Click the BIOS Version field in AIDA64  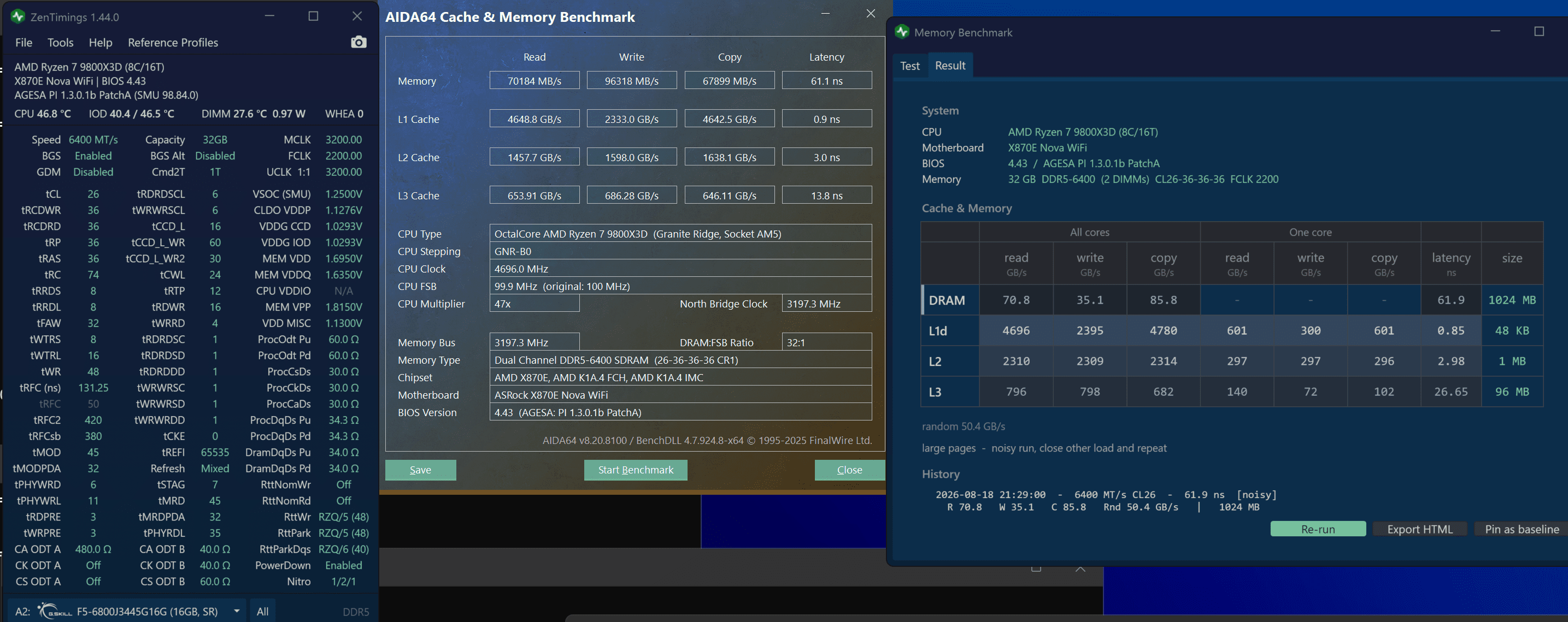(x=680, y=412)
